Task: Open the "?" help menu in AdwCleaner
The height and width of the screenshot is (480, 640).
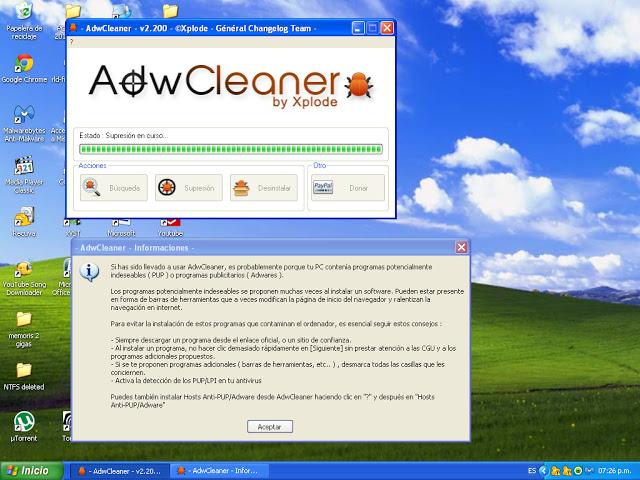Action: [71, 42]
